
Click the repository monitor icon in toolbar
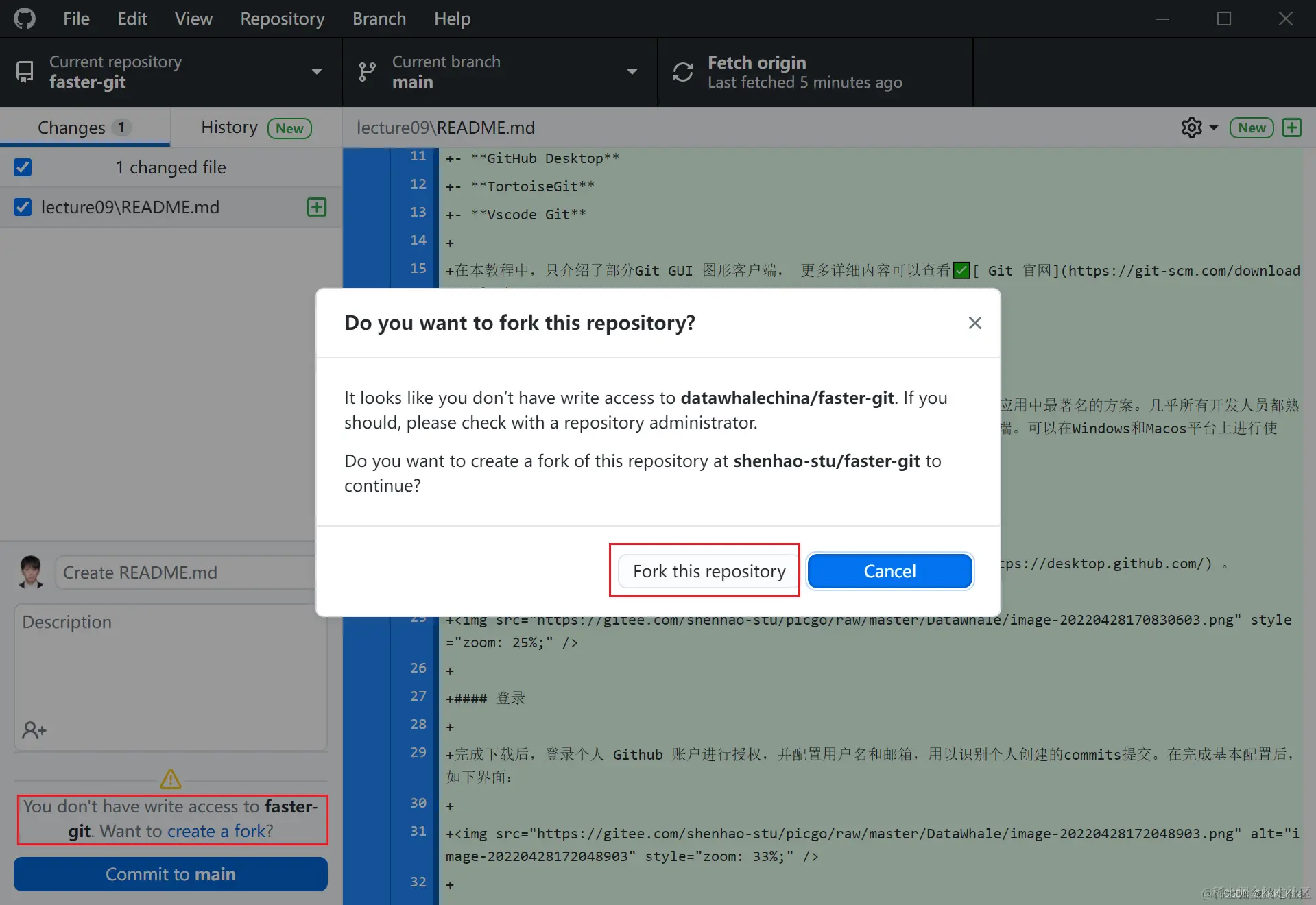[x=25, y=72]
